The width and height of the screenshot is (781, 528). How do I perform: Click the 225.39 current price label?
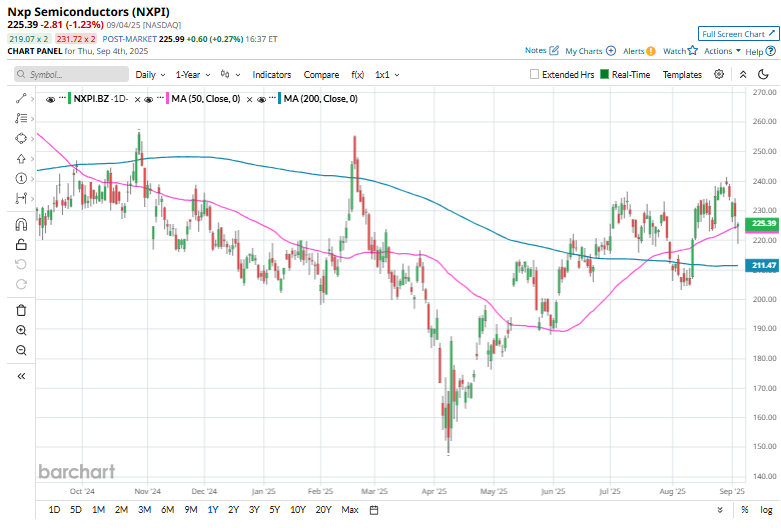(762, 224)
